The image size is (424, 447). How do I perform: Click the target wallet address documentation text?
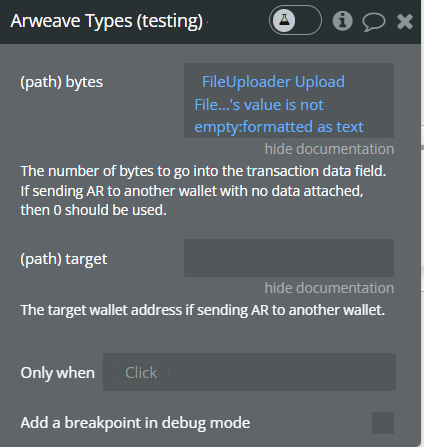203,310
